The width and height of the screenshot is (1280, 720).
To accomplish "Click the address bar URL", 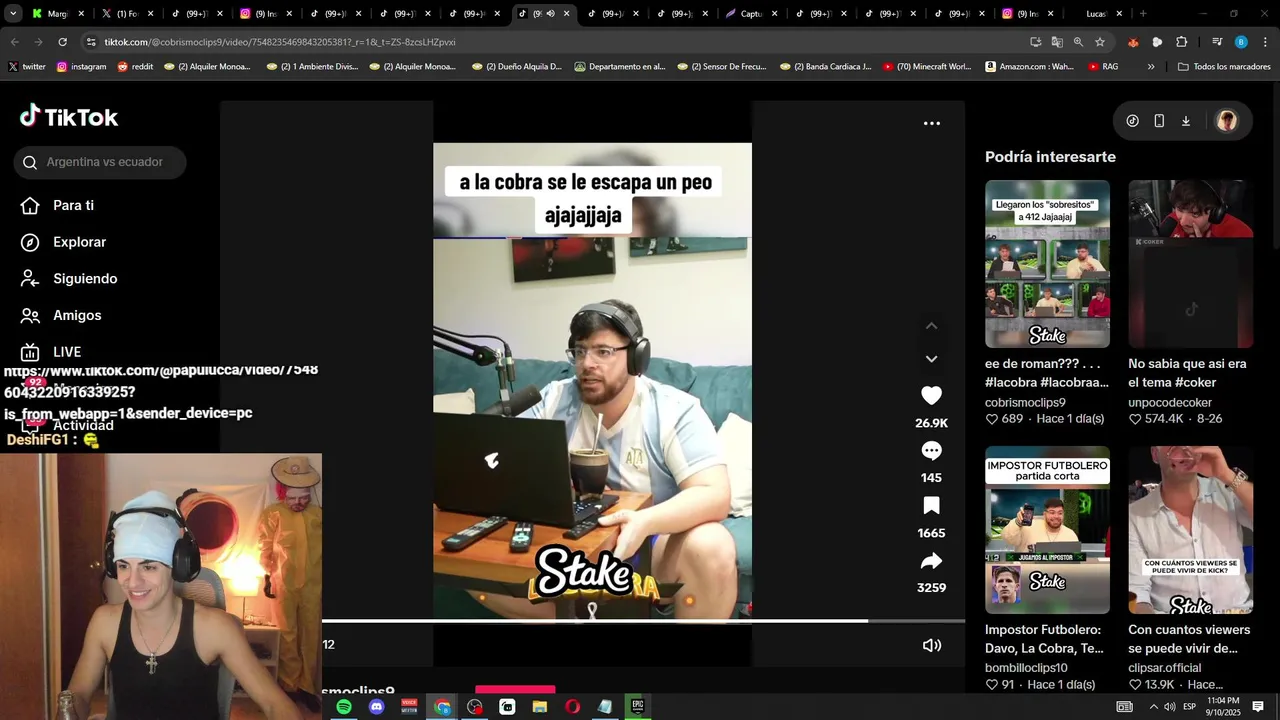I will click(x=280, y=42).
